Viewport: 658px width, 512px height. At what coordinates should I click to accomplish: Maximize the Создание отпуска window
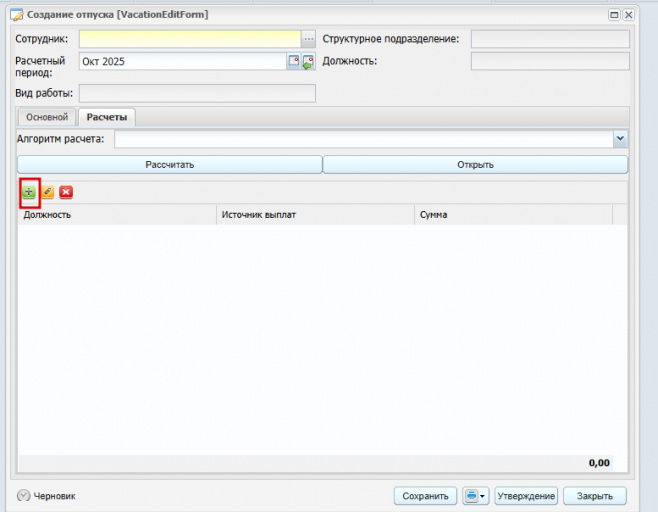614,15
